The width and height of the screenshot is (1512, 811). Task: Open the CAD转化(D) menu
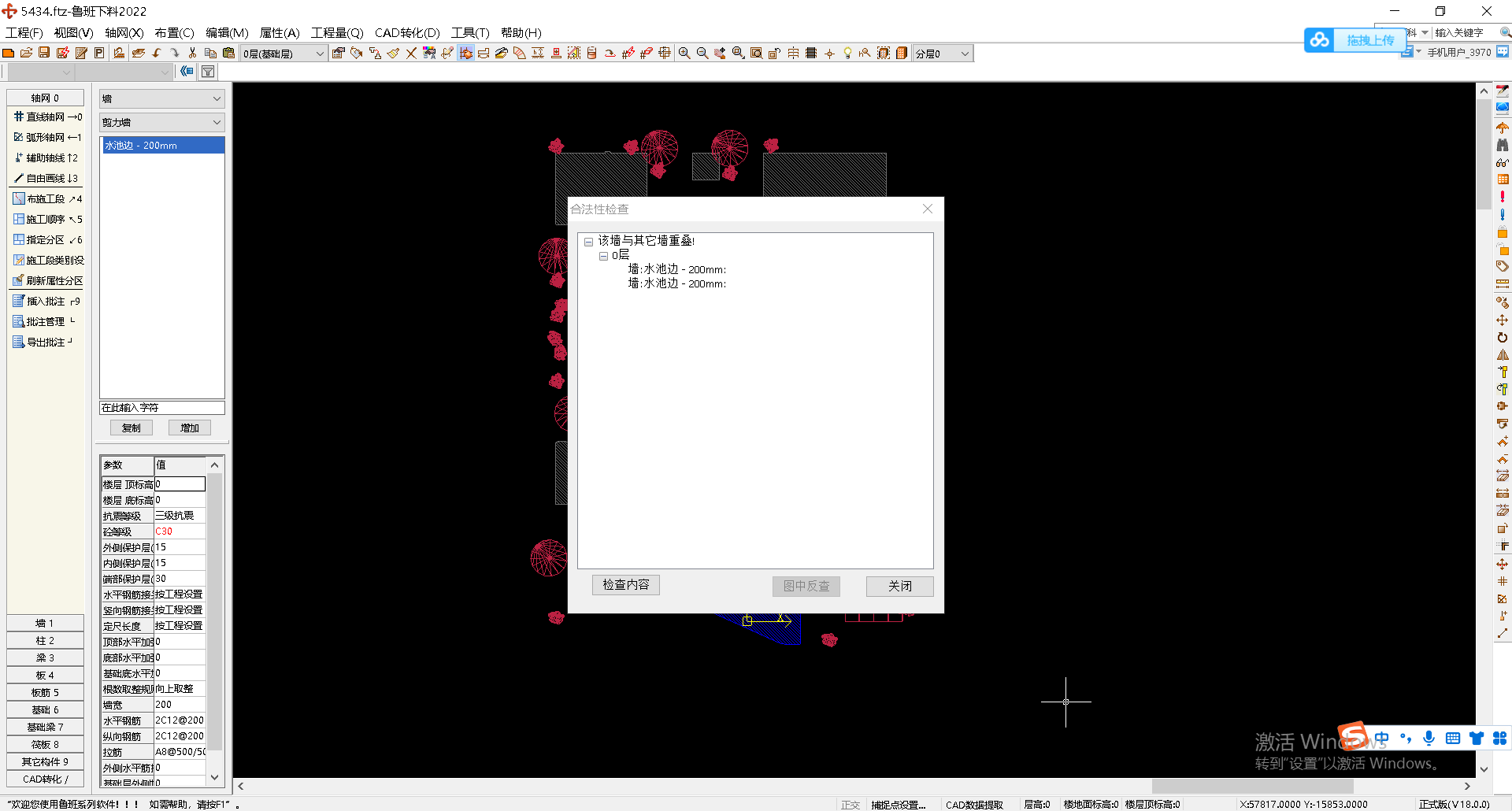pos(407,32)
